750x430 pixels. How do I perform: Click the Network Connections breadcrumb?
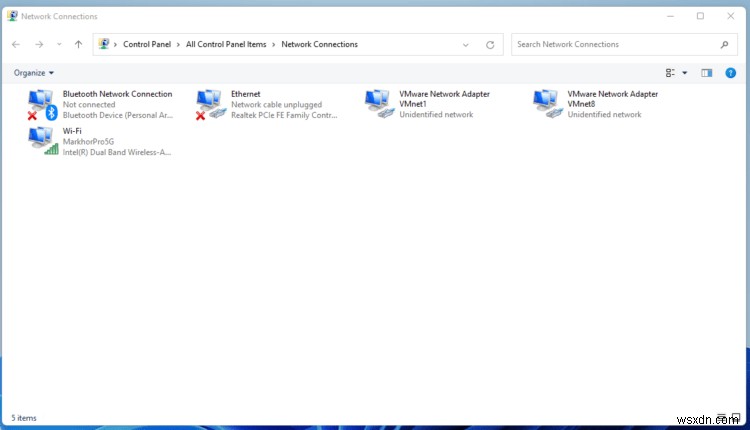[x=319, y=45]
